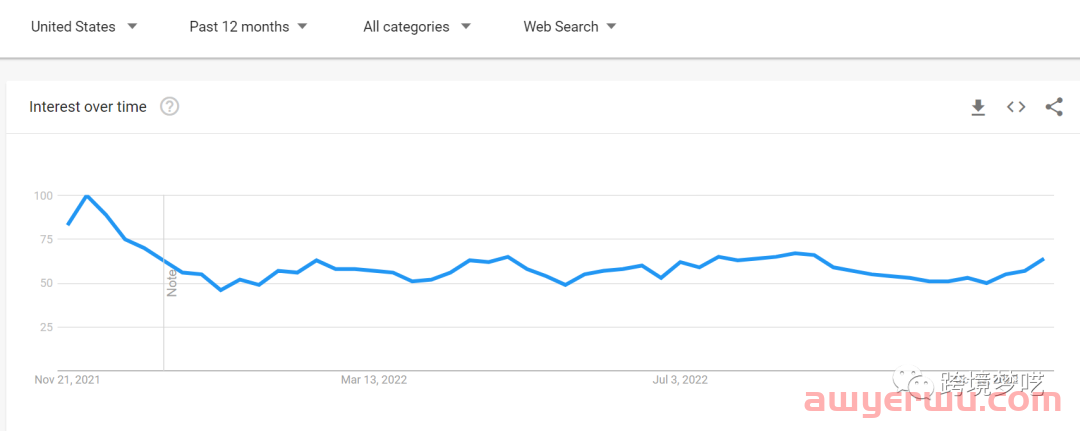Open help icon beside Interest over time
This screenshot has height=431, width=1080.
(169, 107)
